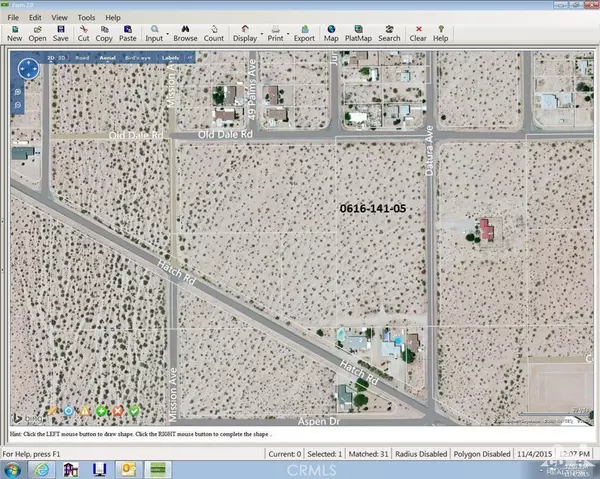Viewport: 600px width, 479px height.
Task: Switch map to 2D mode
Action: tap(51, 58)
